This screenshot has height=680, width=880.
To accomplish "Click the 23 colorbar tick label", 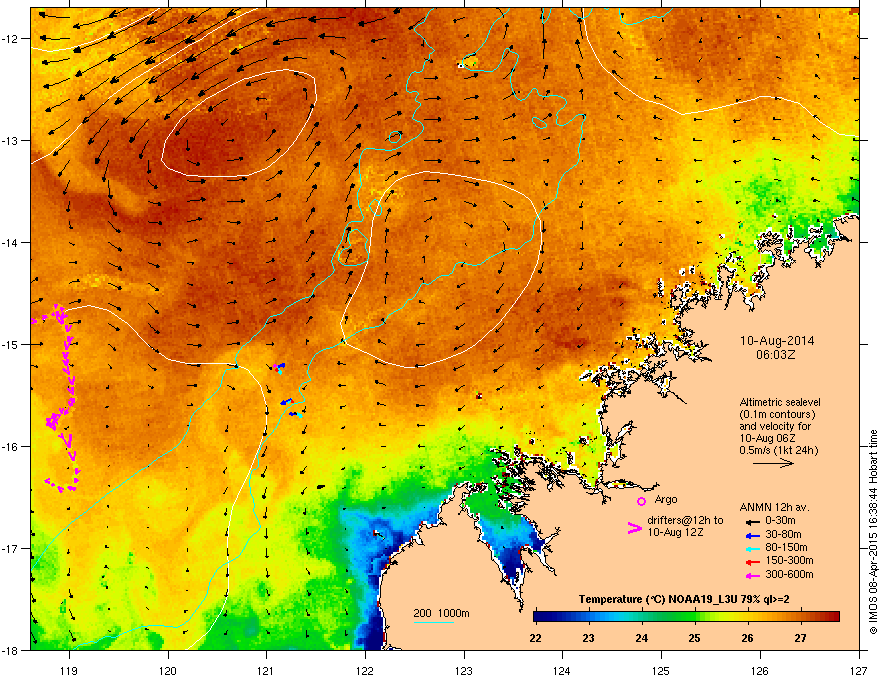I will click(588, 638).
